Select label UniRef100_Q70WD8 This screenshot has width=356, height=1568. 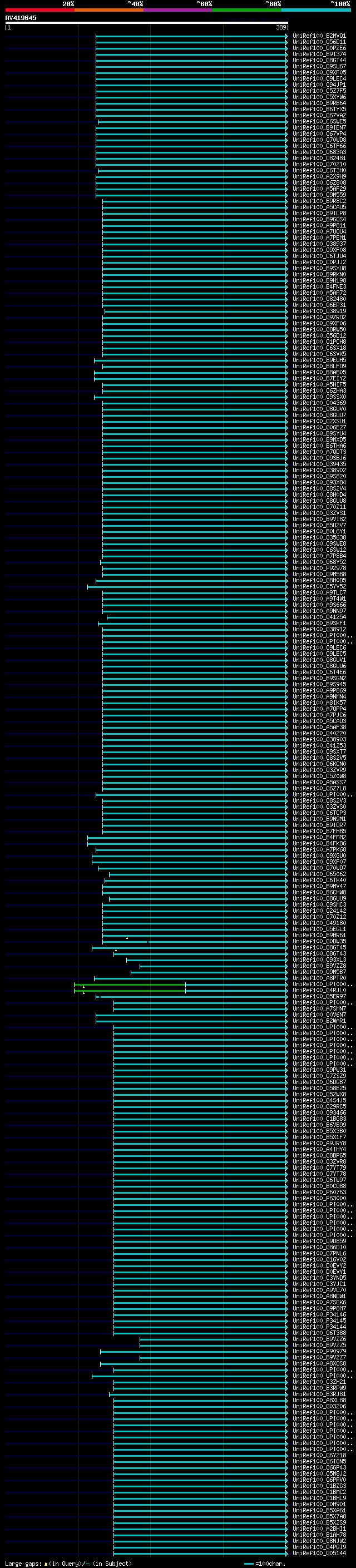[x=319, y=140]
